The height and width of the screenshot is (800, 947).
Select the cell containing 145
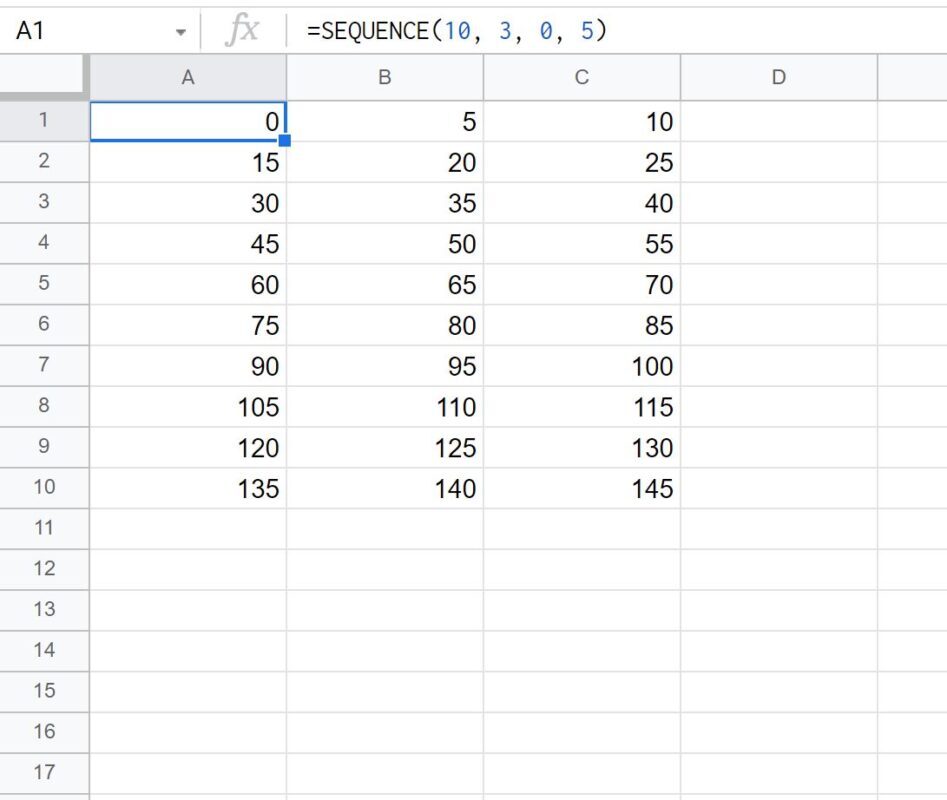tap(582, 488)
